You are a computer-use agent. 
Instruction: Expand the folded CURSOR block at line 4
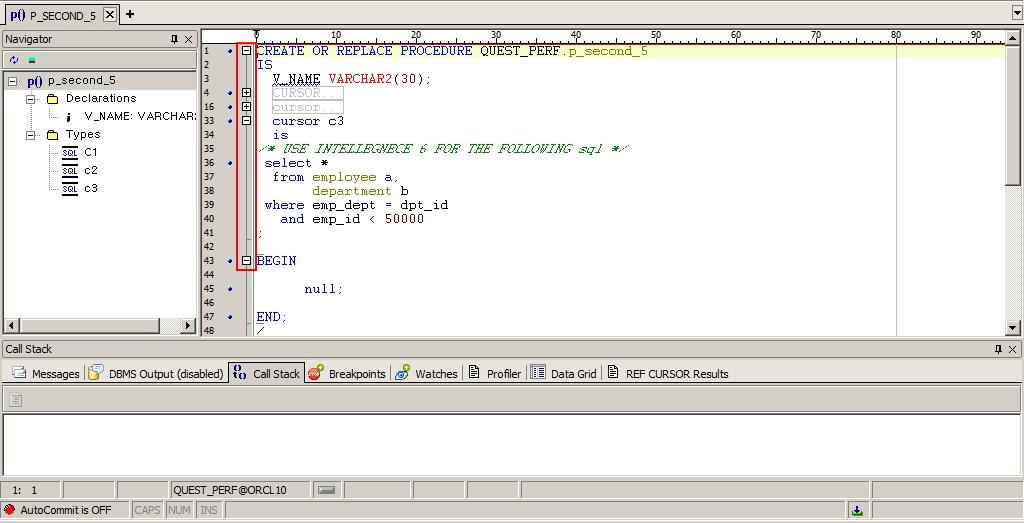tap(246, 93)
